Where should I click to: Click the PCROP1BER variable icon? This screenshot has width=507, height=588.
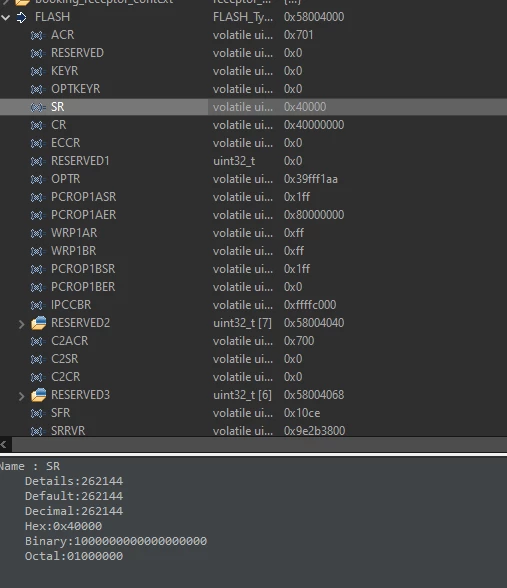coord(38,287)
